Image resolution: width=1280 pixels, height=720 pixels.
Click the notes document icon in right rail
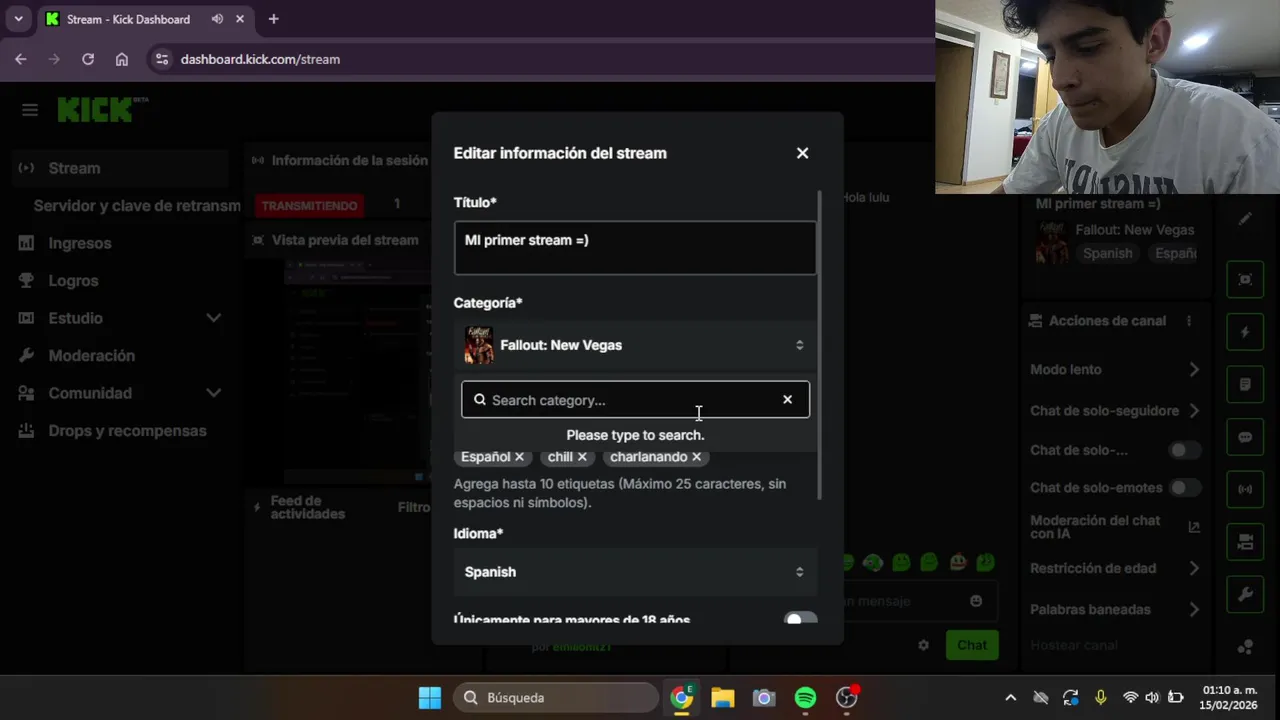coord(1245,385)
